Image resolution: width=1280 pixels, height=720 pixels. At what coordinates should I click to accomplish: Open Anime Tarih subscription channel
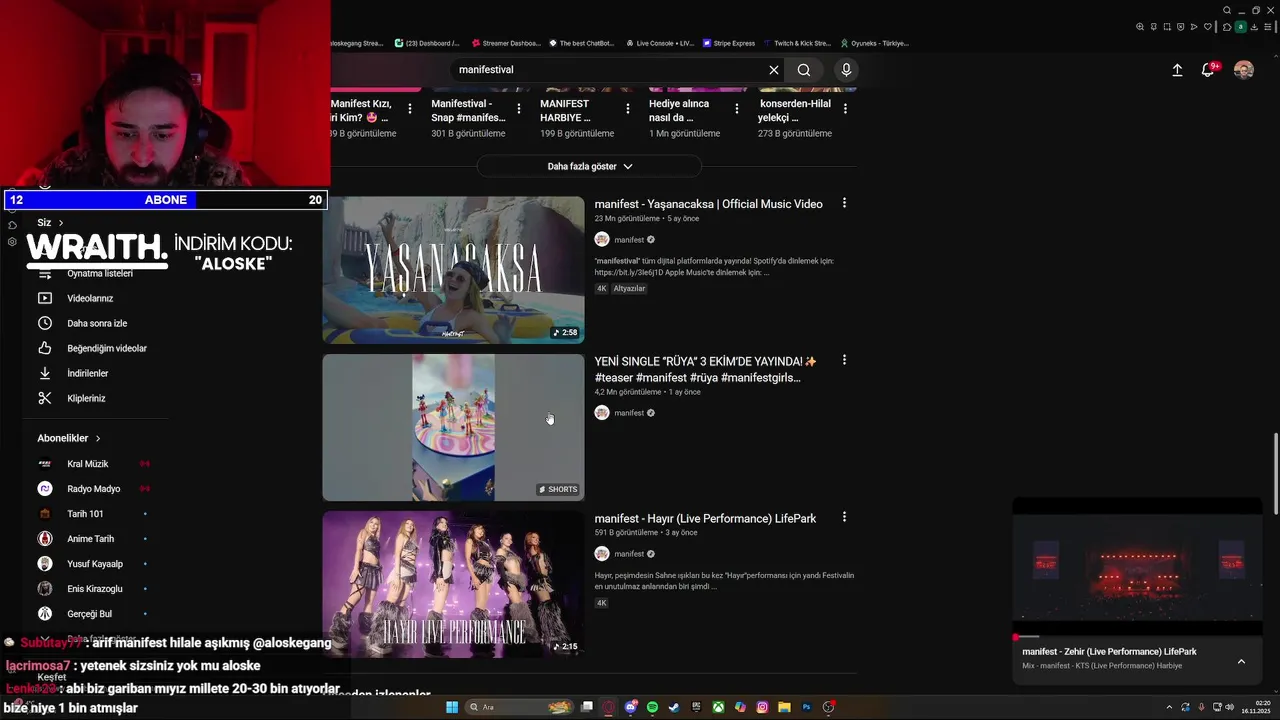coord(90,539)
